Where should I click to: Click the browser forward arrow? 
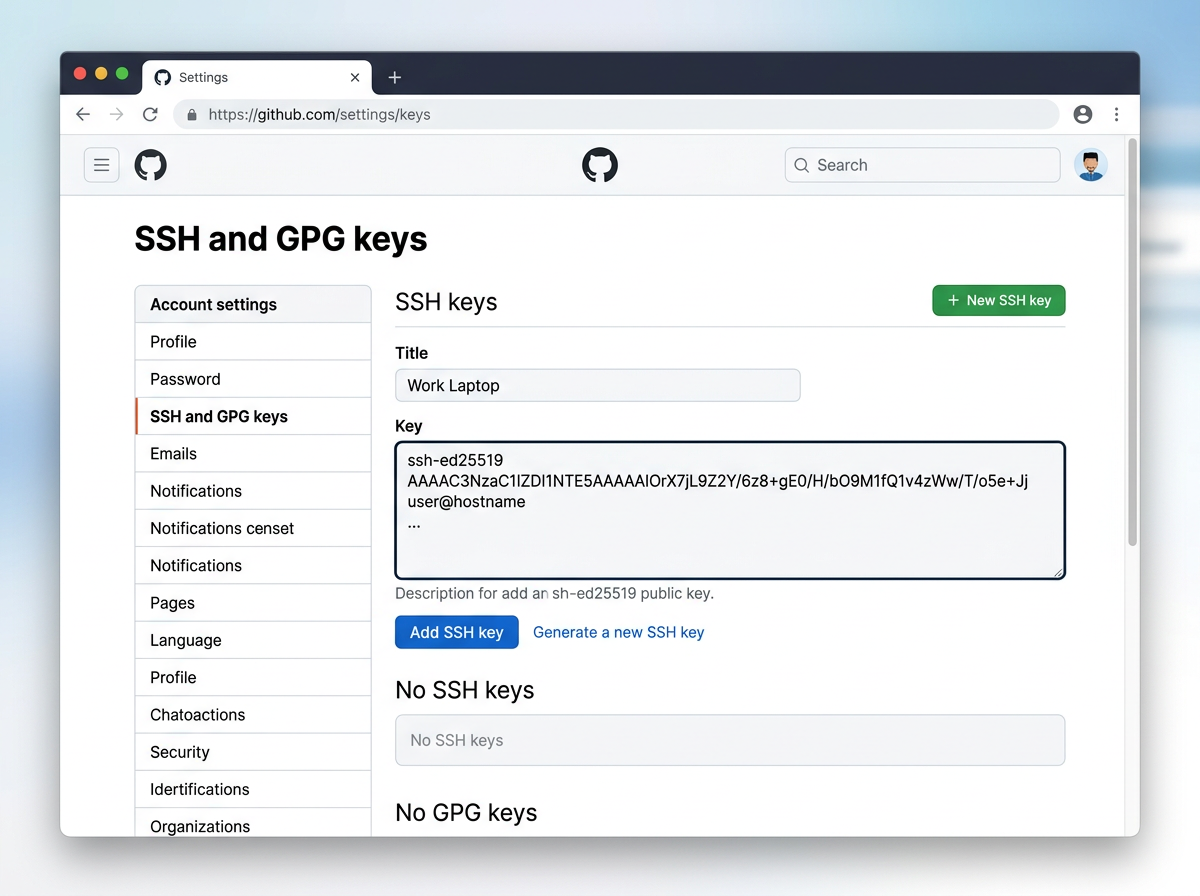(117, 114)
